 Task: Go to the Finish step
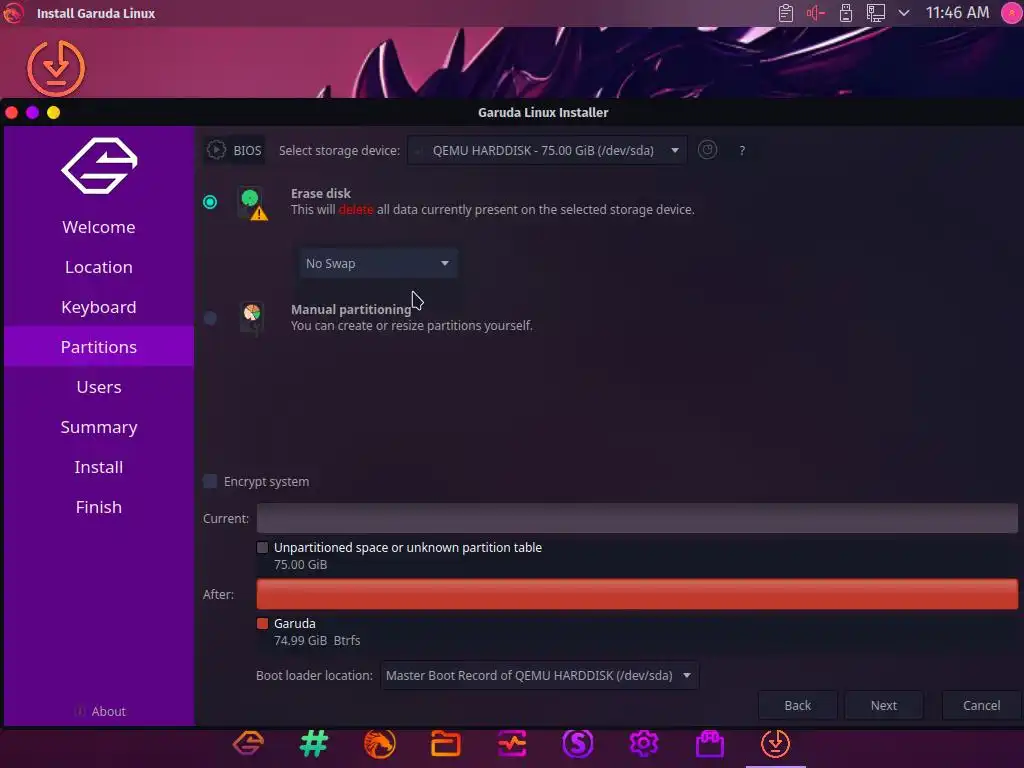point(99,507)
